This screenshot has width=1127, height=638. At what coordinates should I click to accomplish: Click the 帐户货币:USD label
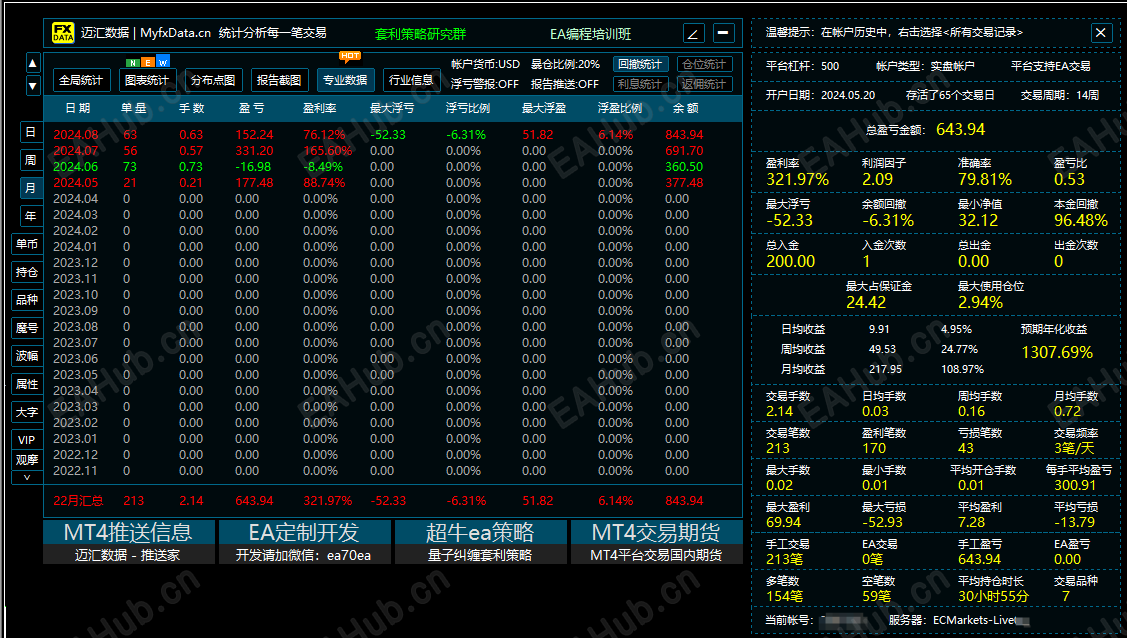click(485, 64)
